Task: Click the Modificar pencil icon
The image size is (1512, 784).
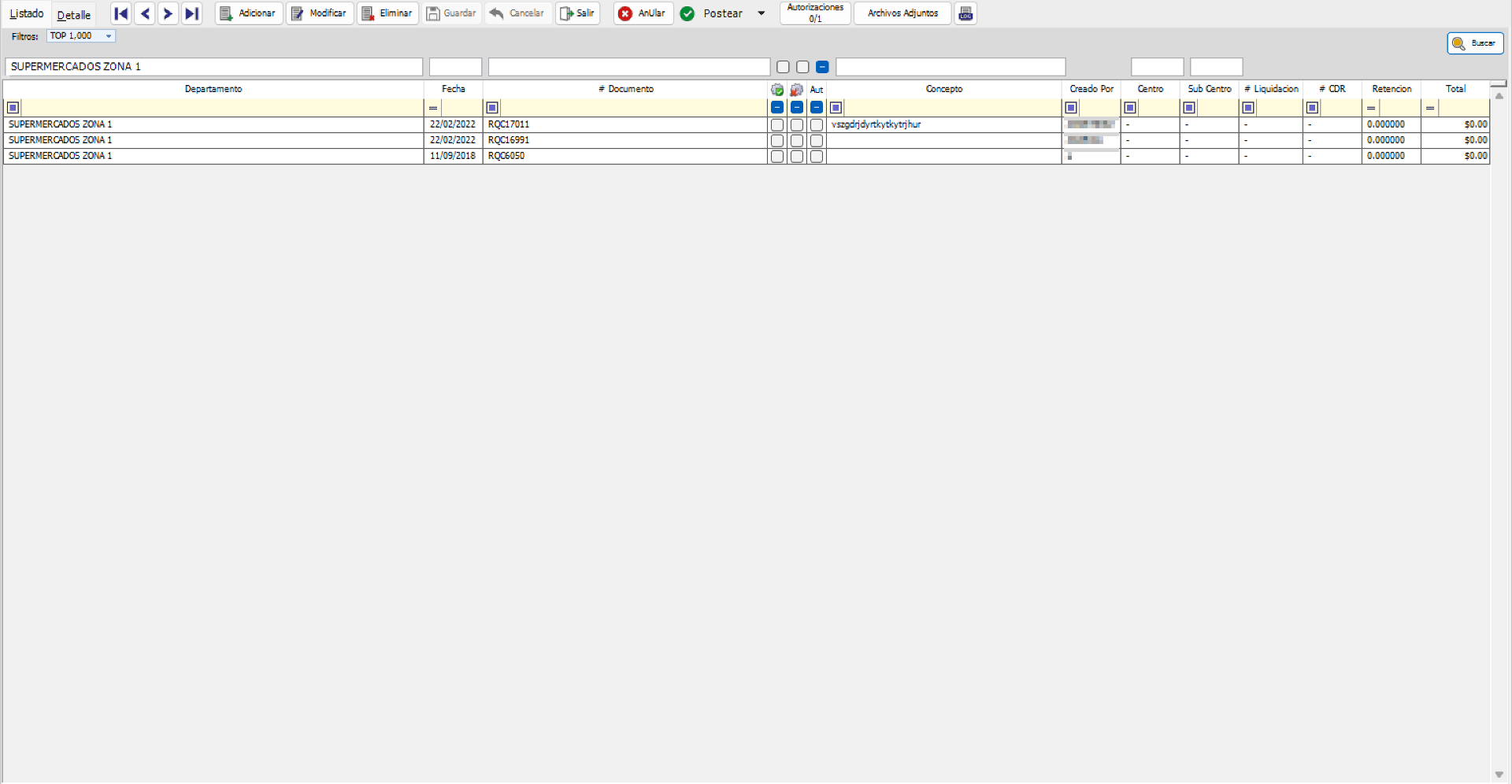Action: pyautogui.click(x=297, y=13)
